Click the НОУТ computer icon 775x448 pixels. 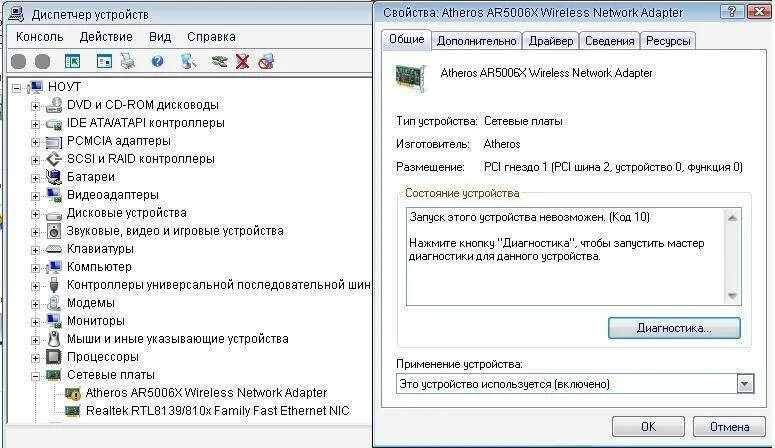point(36,87)
